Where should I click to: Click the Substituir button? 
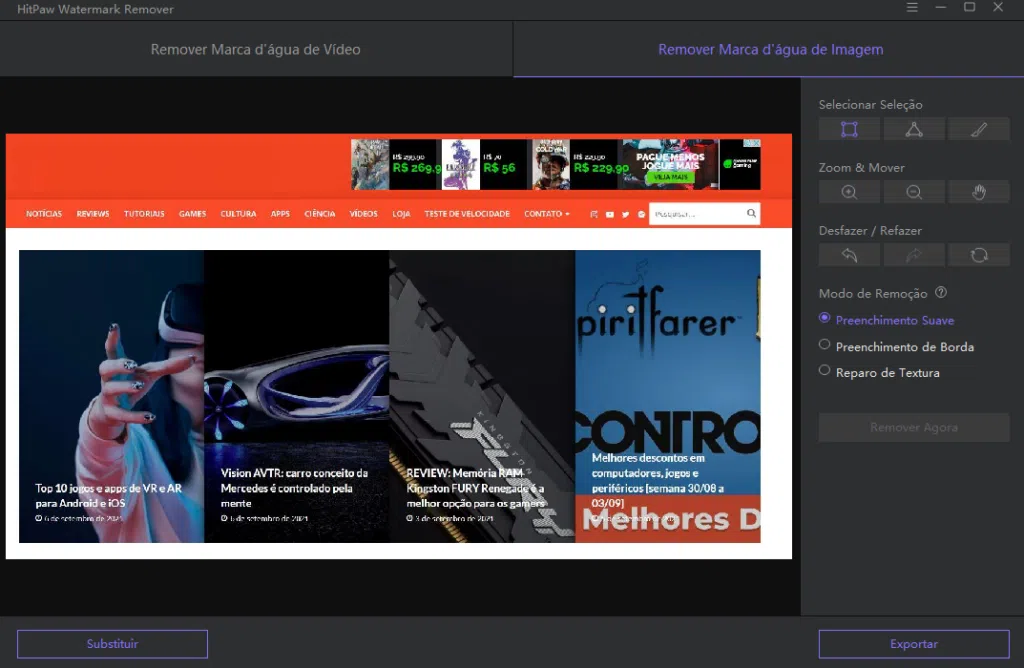112,644
